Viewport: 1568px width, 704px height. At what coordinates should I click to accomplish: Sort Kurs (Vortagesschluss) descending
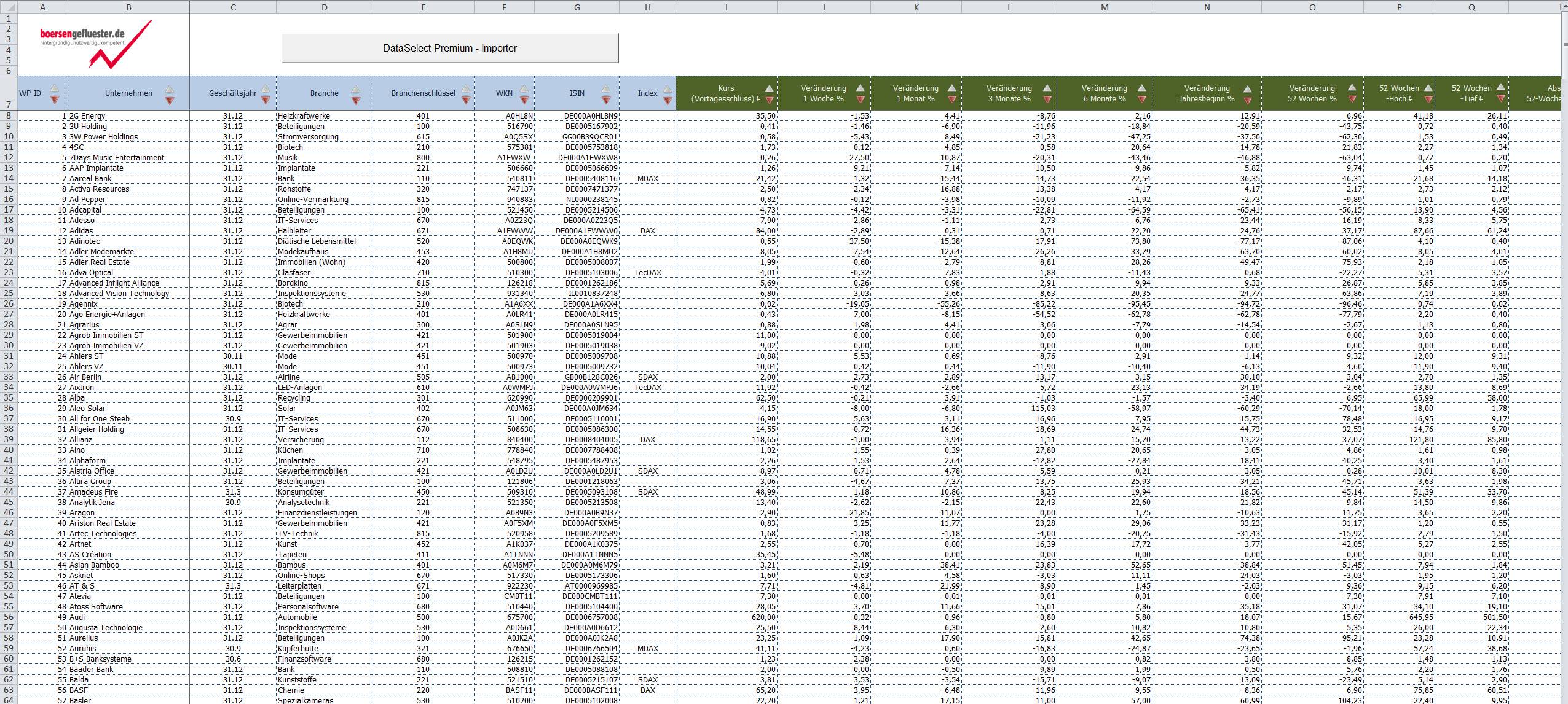click(x=769, y=100)
